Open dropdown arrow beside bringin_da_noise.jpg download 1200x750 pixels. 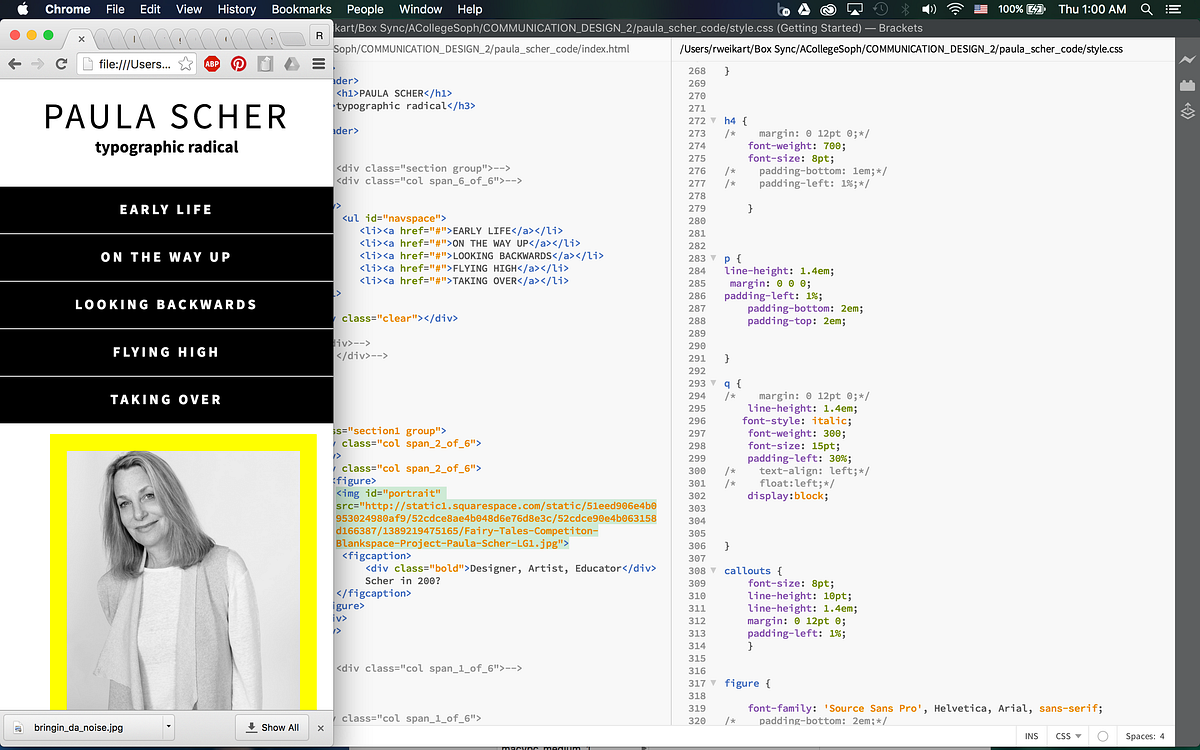click(168, 727)
